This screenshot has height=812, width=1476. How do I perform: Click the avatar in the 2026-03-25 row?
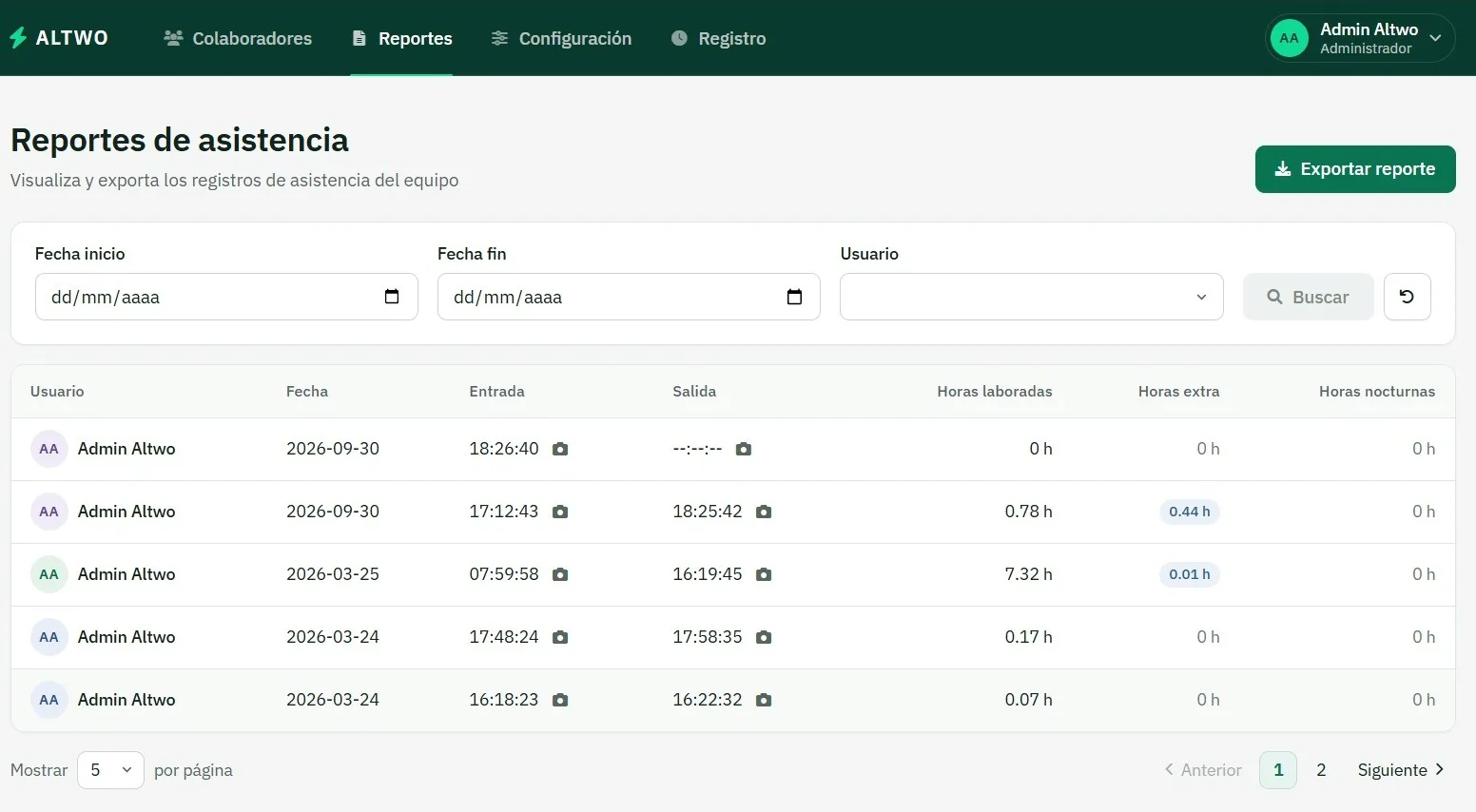pyautogui.click(x=49, y=574)
